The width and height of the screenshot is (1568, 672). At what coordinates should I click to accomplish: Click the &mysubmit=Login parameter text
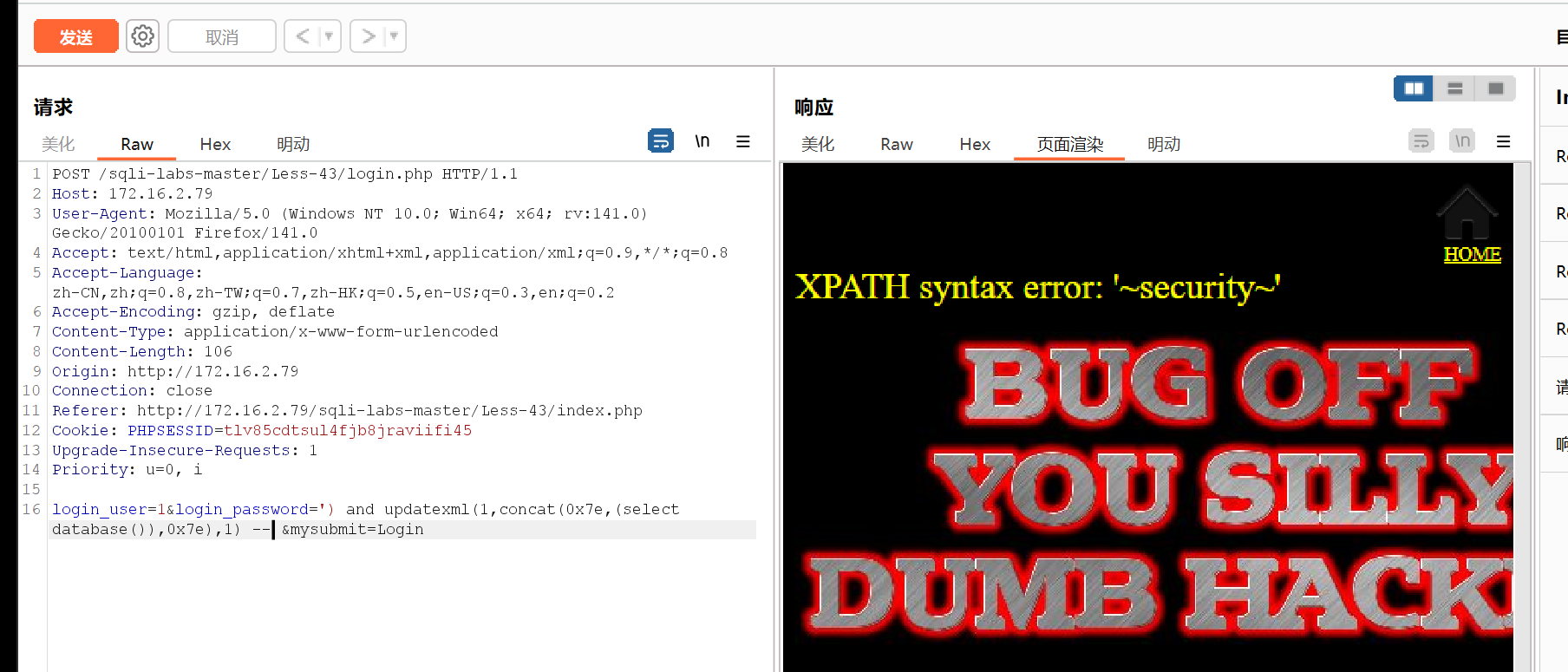(353, 529)
